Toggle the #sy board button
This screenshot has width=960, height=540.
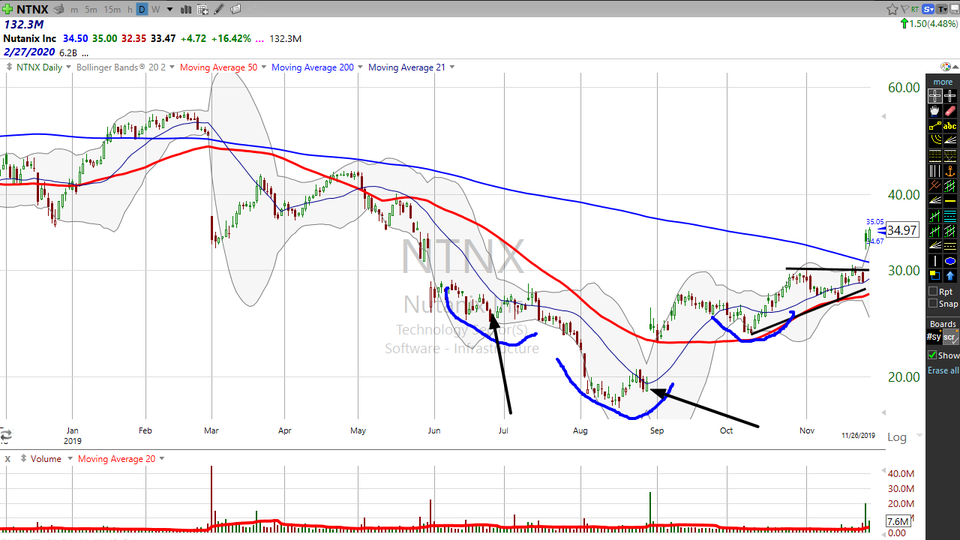934,337
